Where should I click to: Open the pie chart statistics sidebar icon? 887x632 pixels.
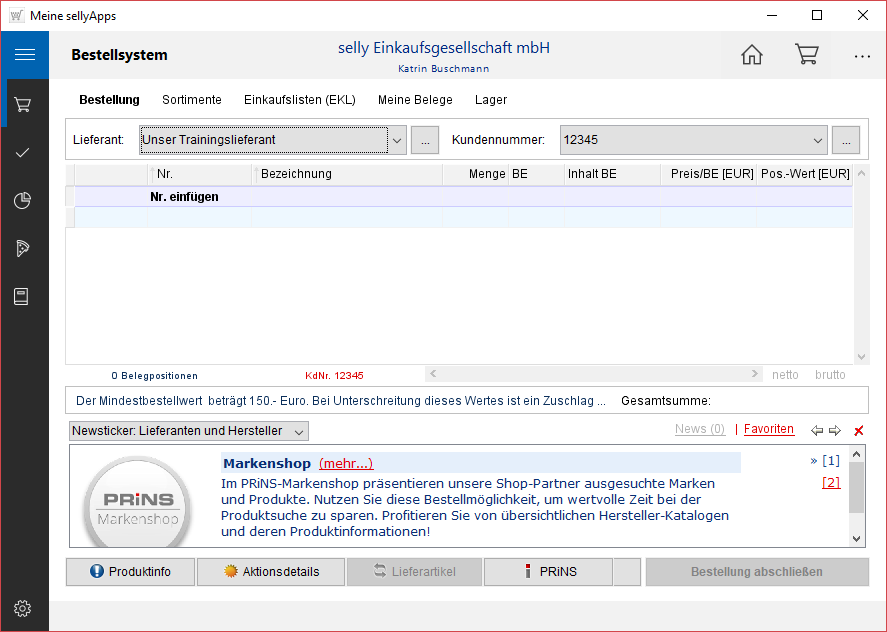point(24,200)
